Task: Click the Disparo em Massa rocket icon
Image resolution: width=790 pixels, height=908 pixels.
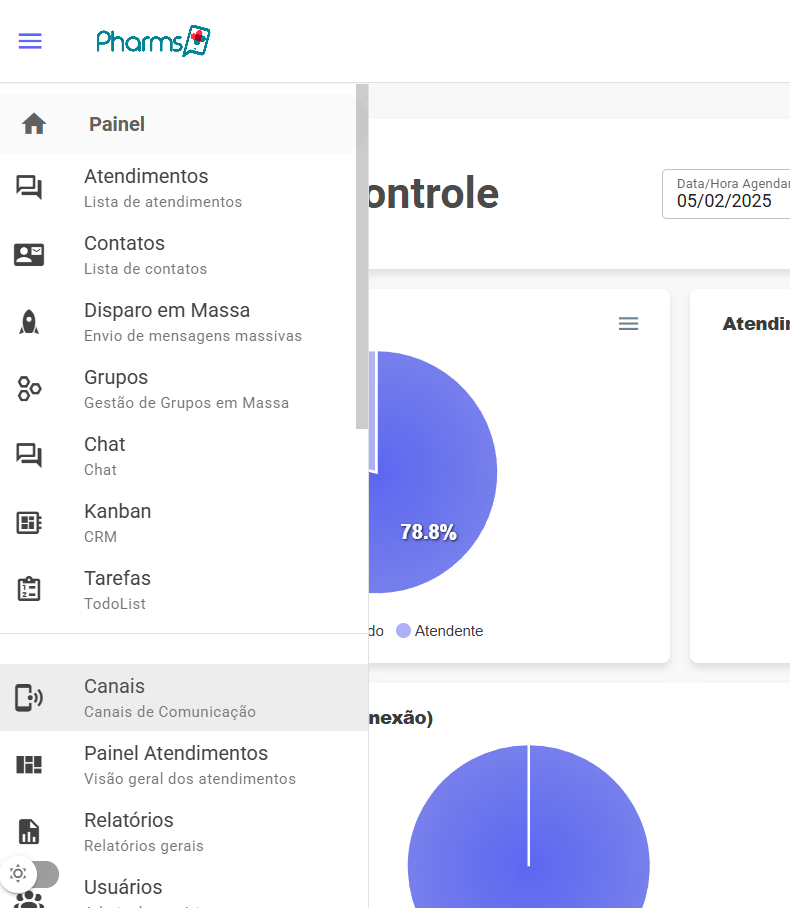Action: (29, 322)
